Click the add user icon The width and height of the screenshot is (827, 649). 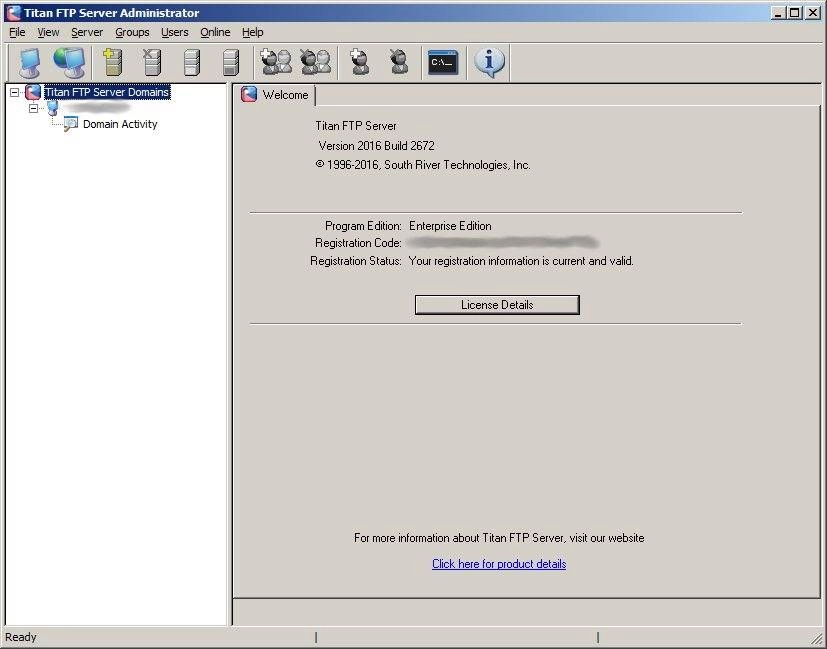tap(360, 62)
